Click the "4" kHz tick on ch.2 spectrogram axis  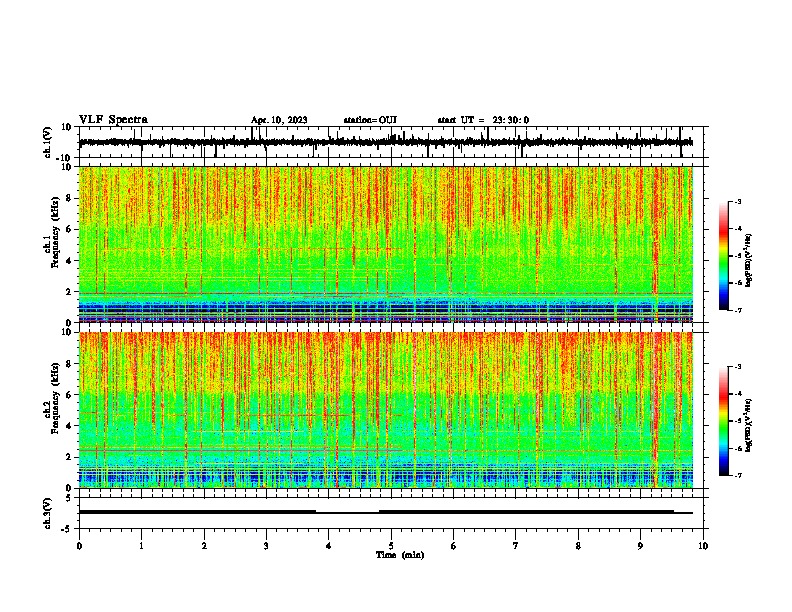69,426
